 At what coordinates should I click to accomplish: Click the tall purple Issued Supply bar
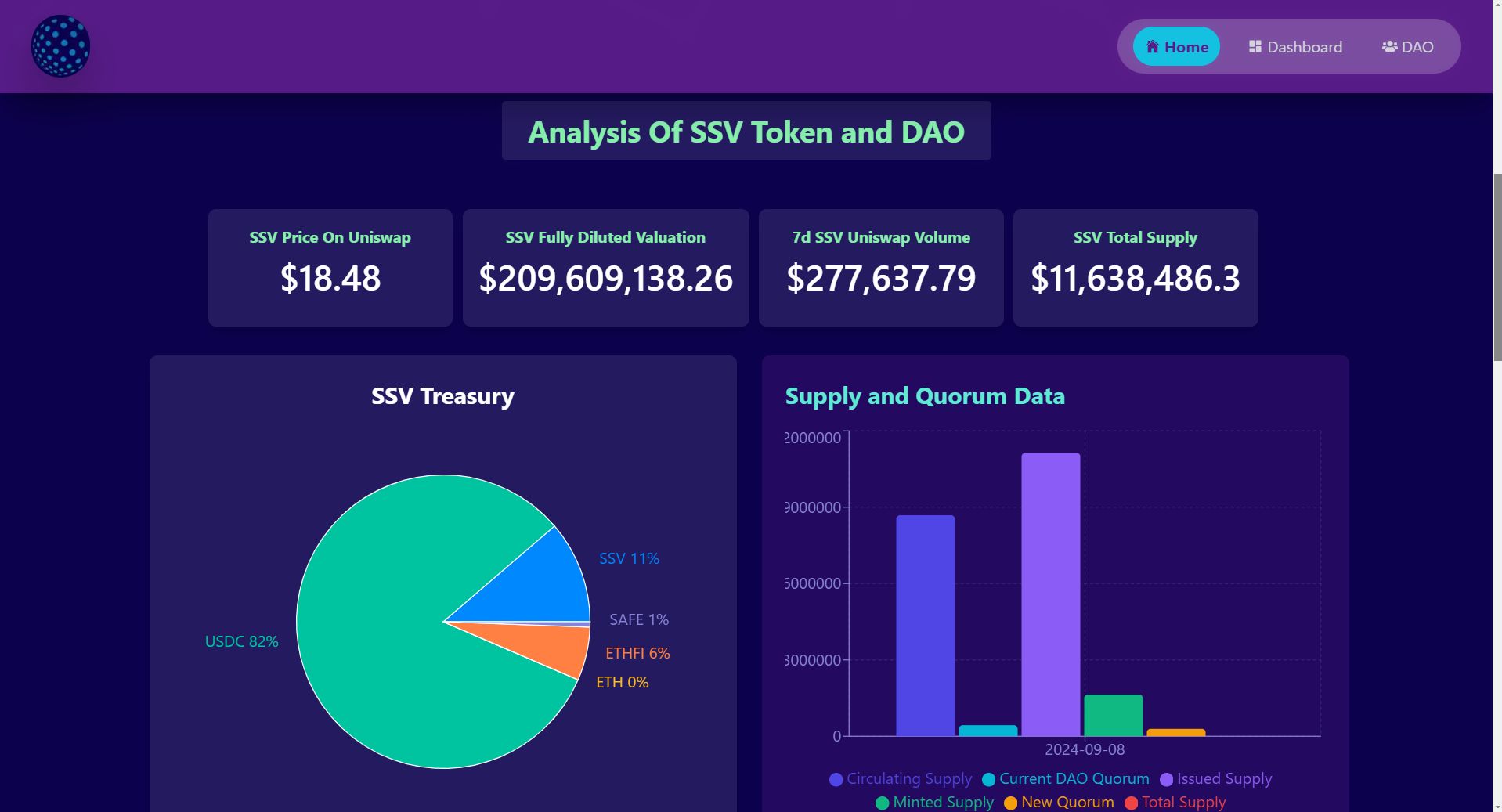point(1050,594)
